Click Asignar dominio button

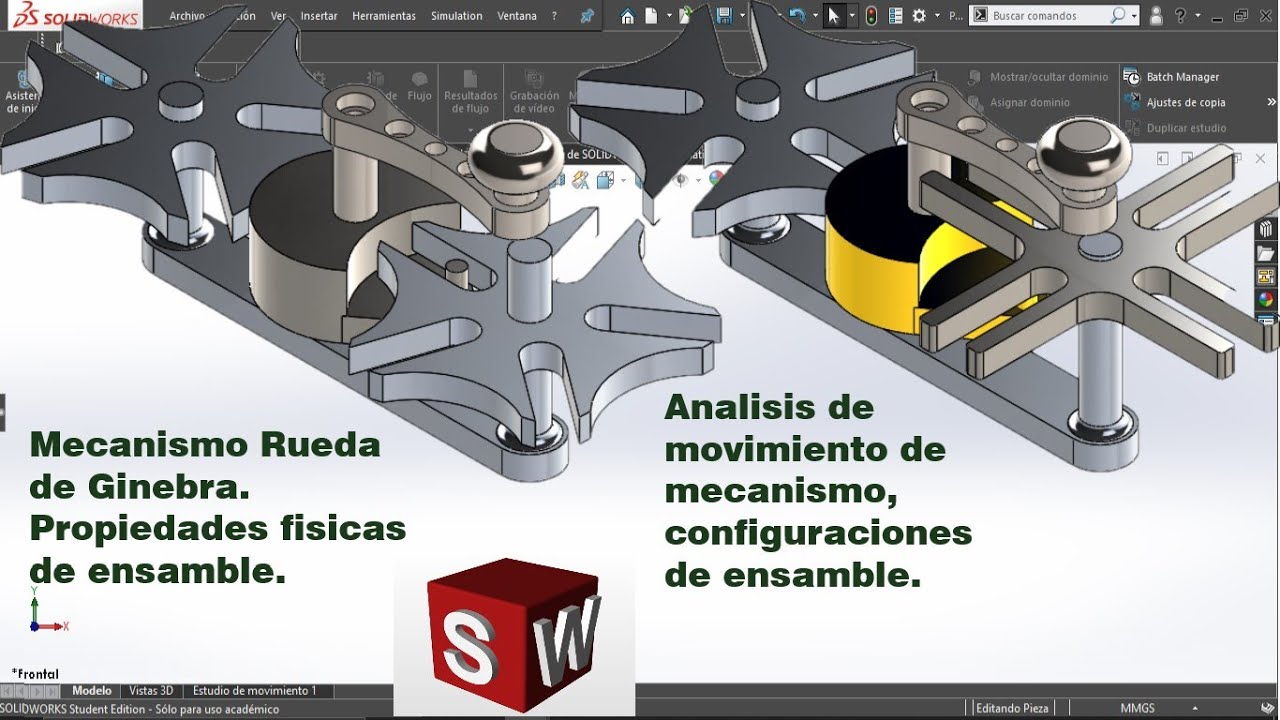[1019, 102]
